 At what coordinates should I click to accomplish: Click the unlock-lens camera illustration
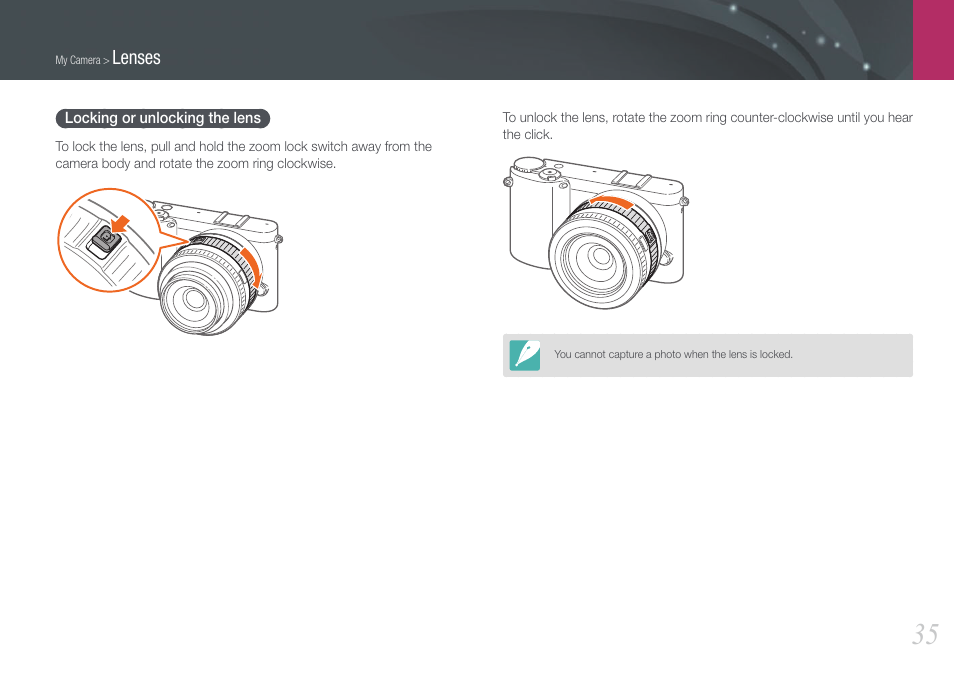(x=596, y=233)
